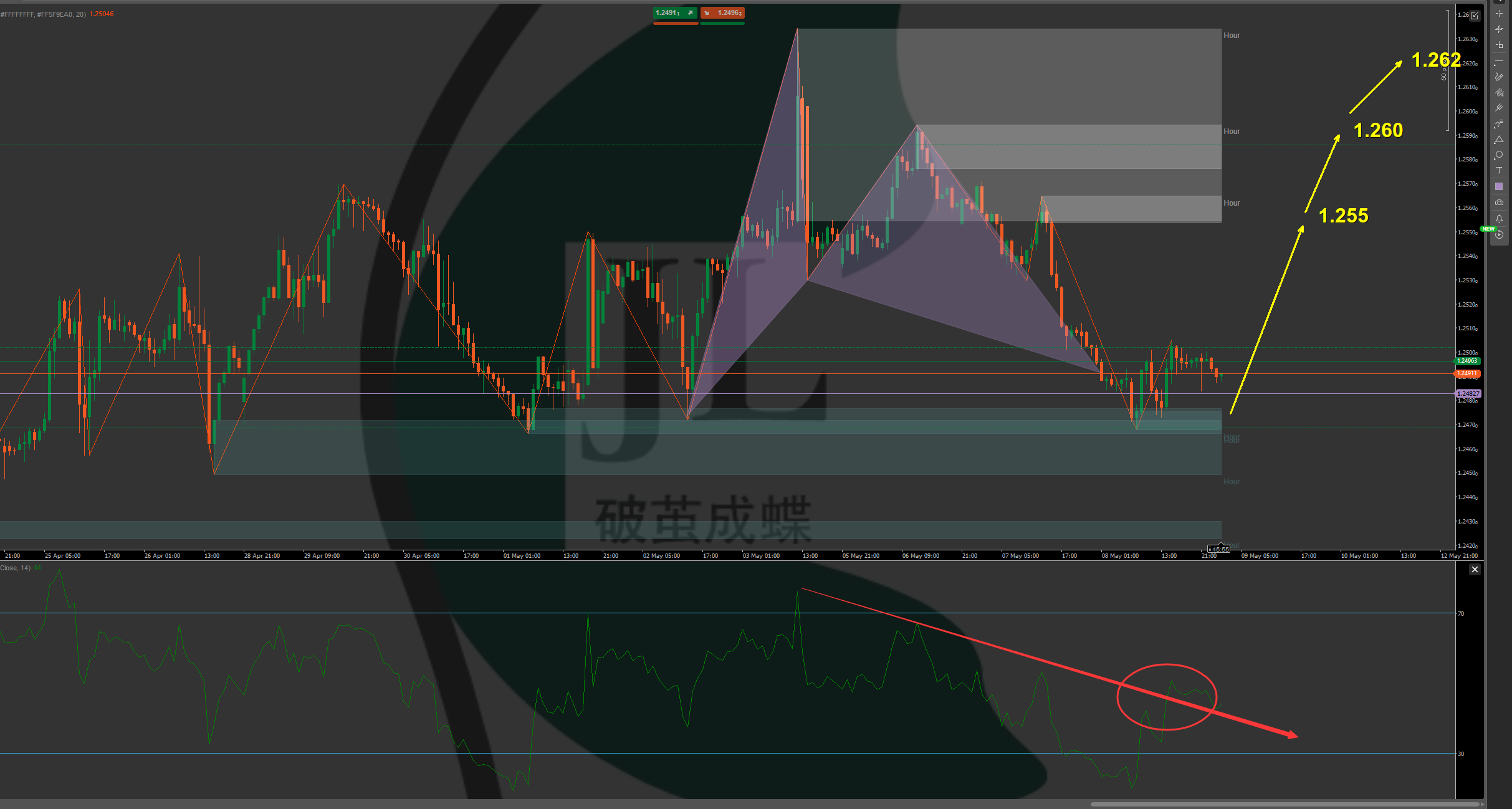Pick the text annotation tool

point(1499,170)
